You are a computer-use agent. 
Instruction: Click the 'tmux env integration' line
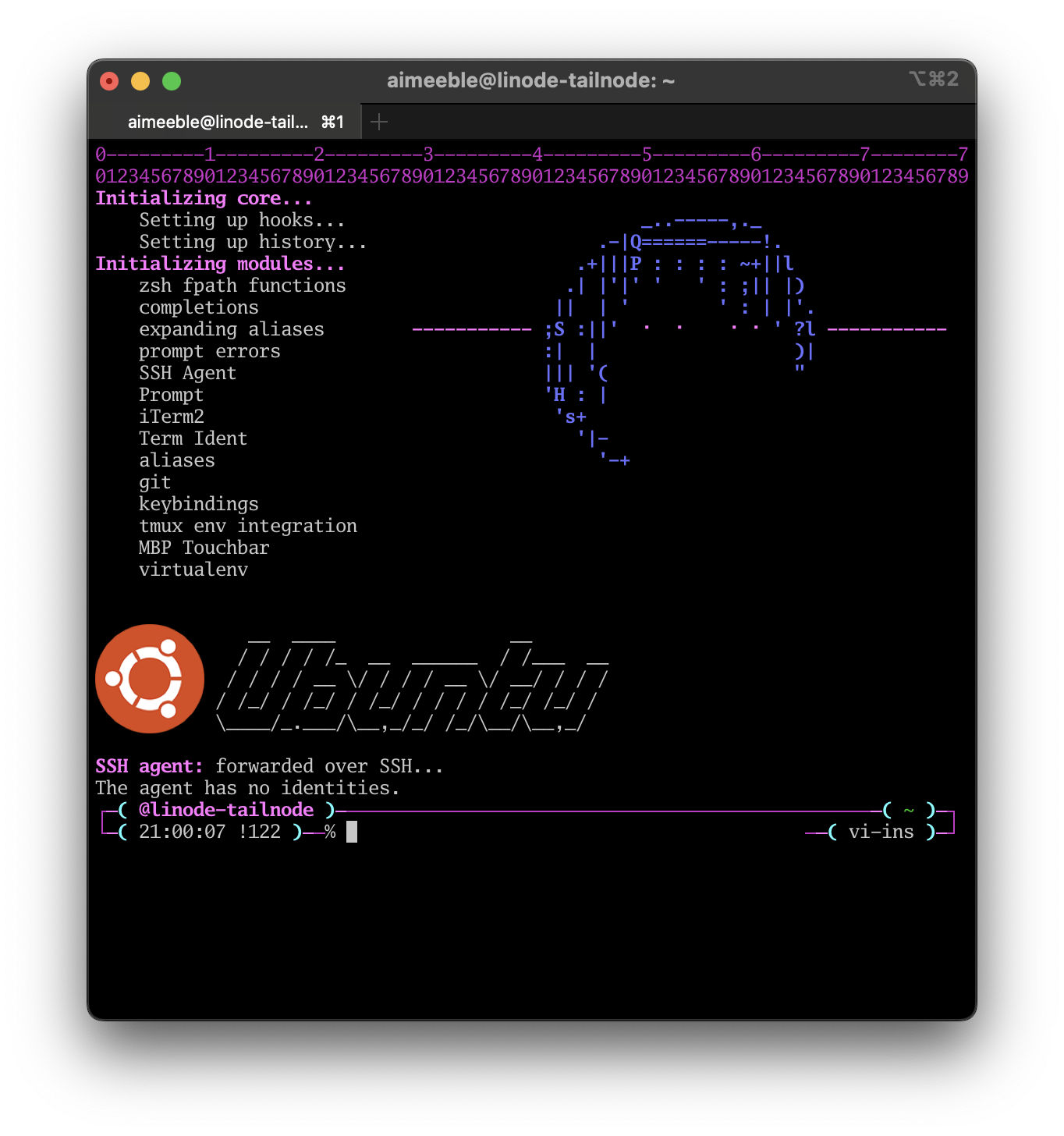coord(247,526)
